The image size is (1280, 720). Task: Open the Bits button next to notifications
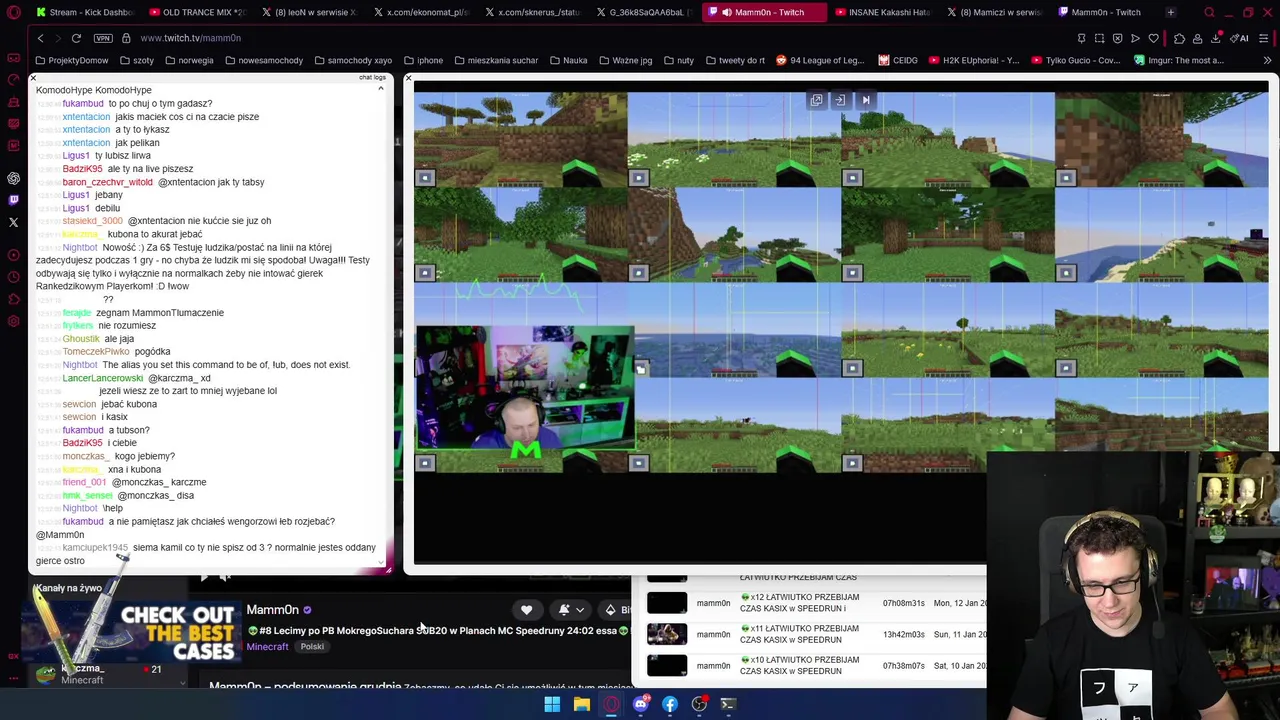614,610
